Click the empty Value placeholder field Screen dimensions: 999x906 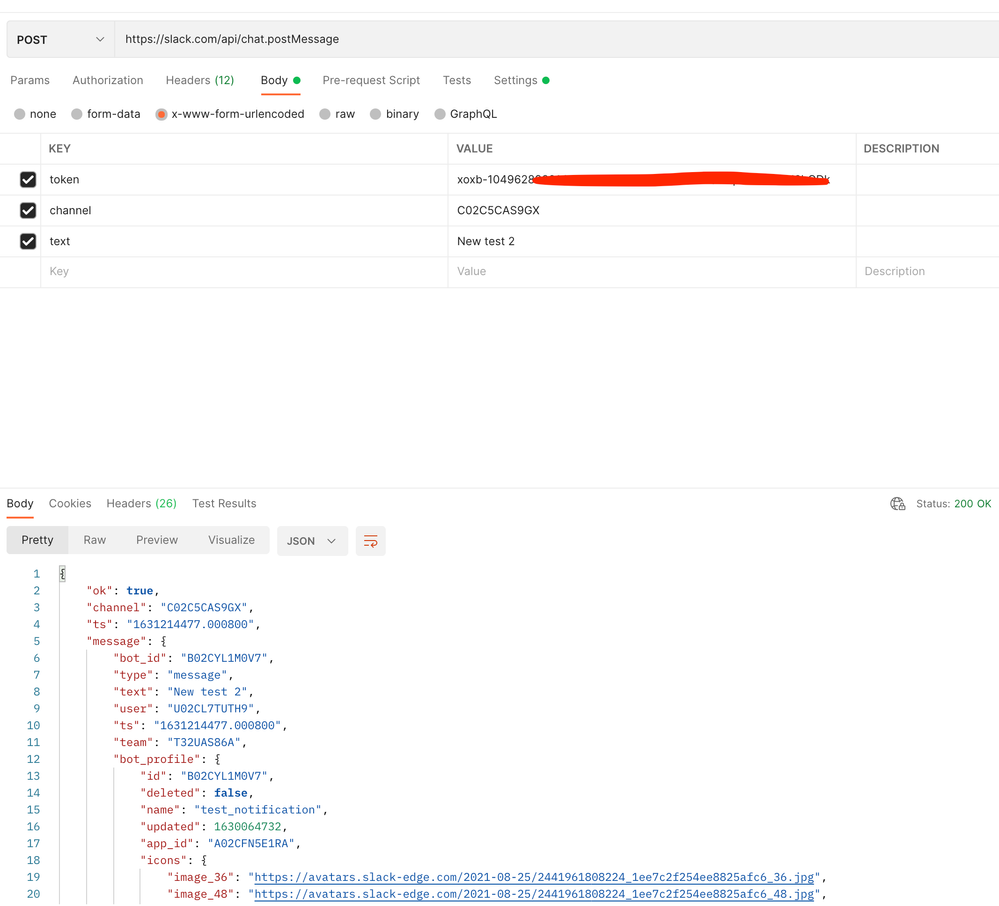coord(652,271)
